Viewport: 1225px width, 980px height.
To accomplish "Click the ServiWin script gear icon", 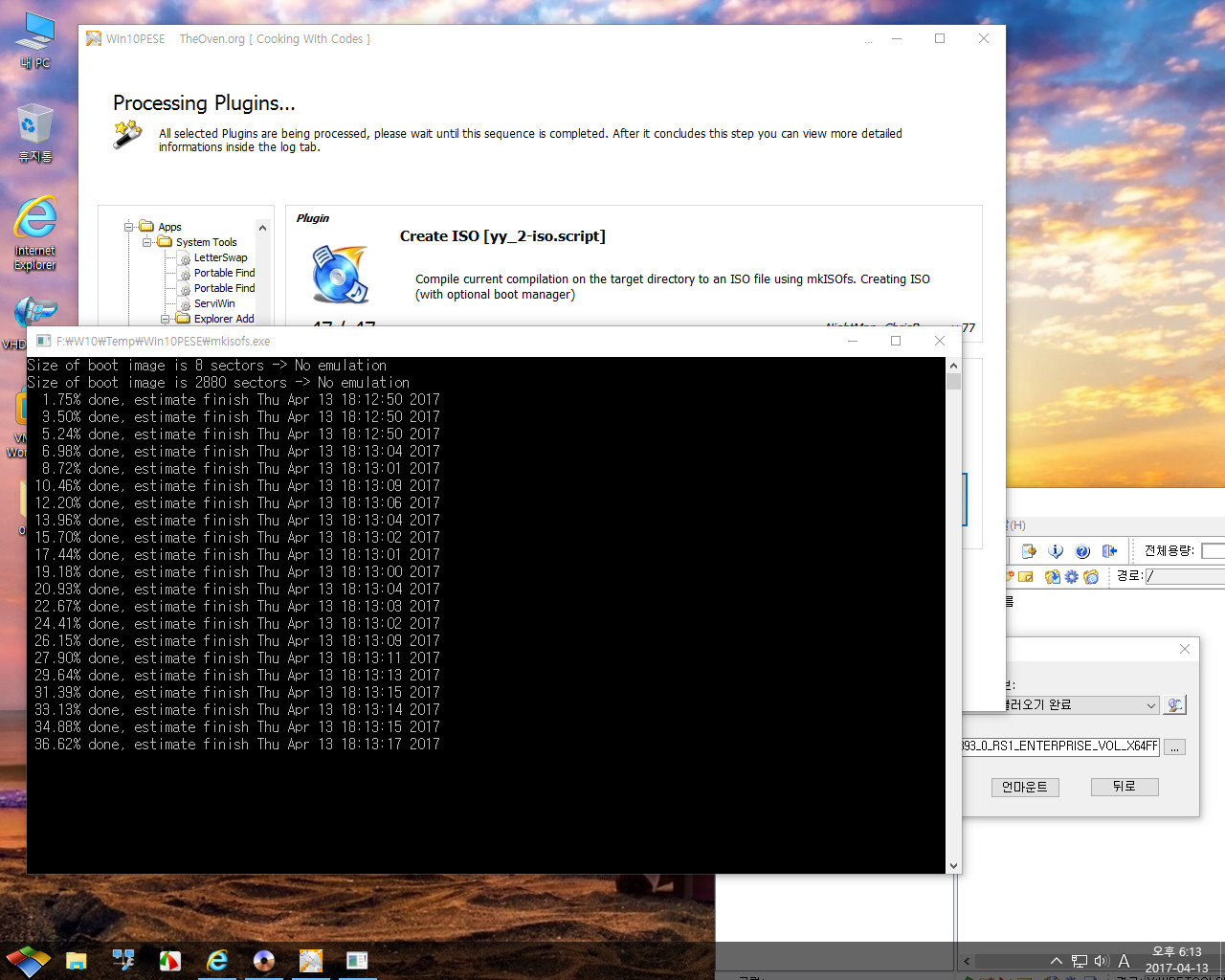I will pyautogui.click(x=185, y=304).
